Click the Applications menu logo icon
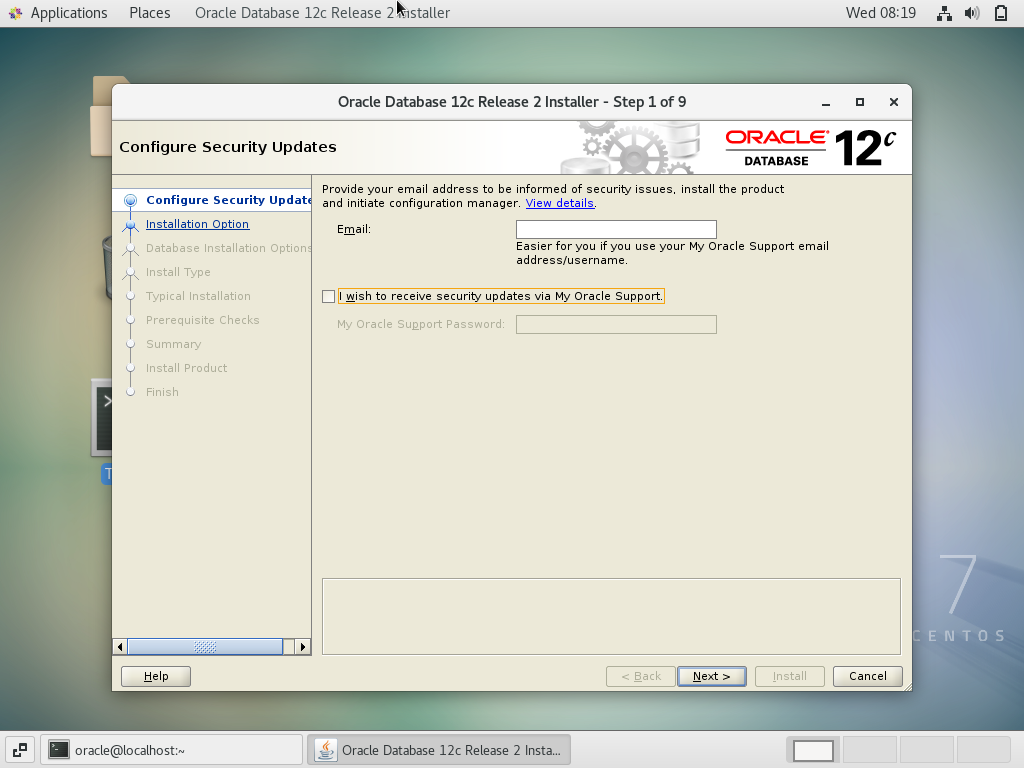This screenshot has height=768, width=1024. 16,13
